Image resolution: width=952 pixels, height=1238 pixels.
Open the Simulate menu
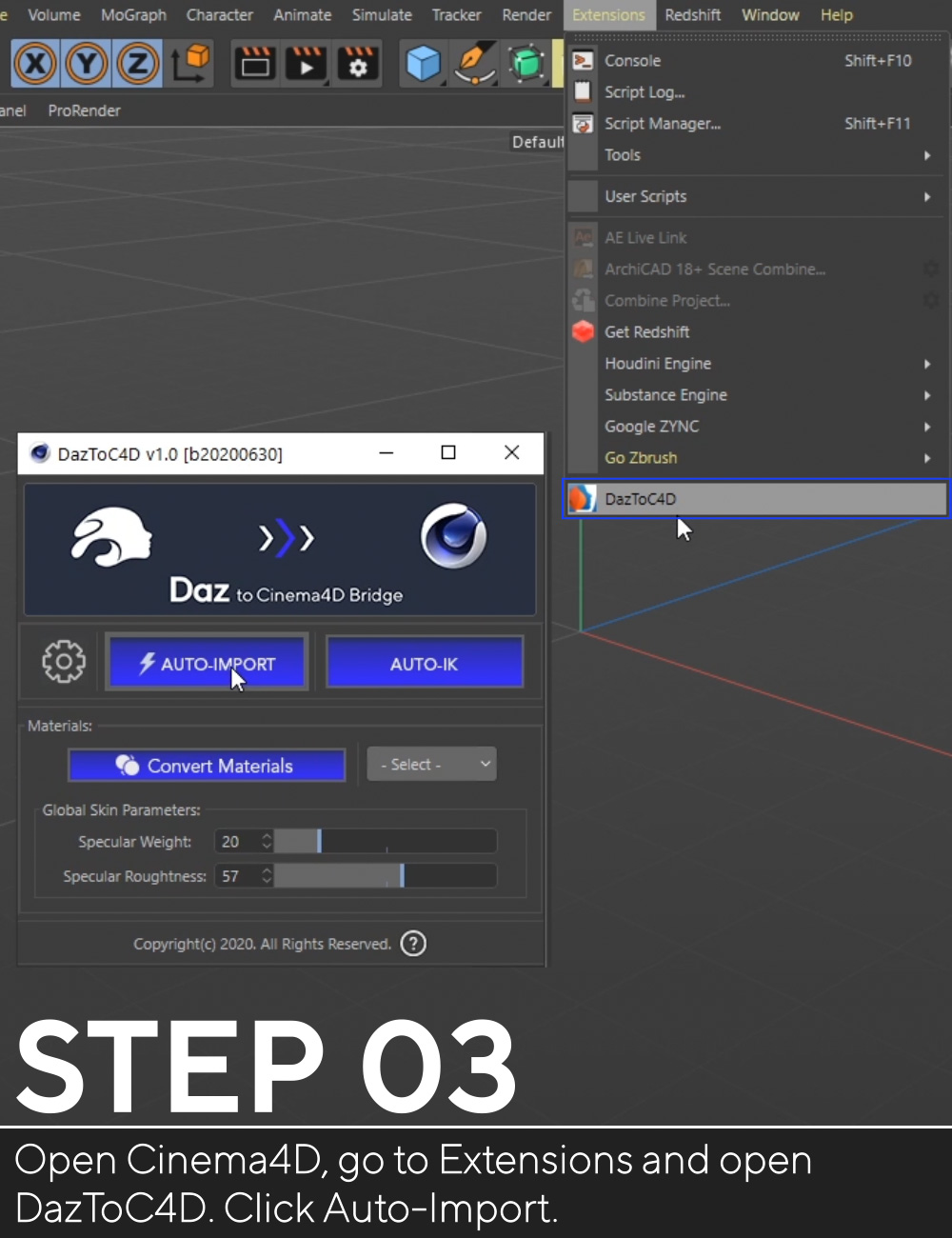382,15
